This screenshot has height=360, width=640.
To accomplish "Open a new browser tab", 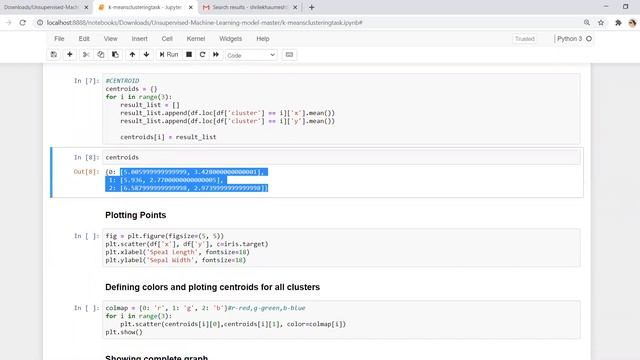I will 311,7.
